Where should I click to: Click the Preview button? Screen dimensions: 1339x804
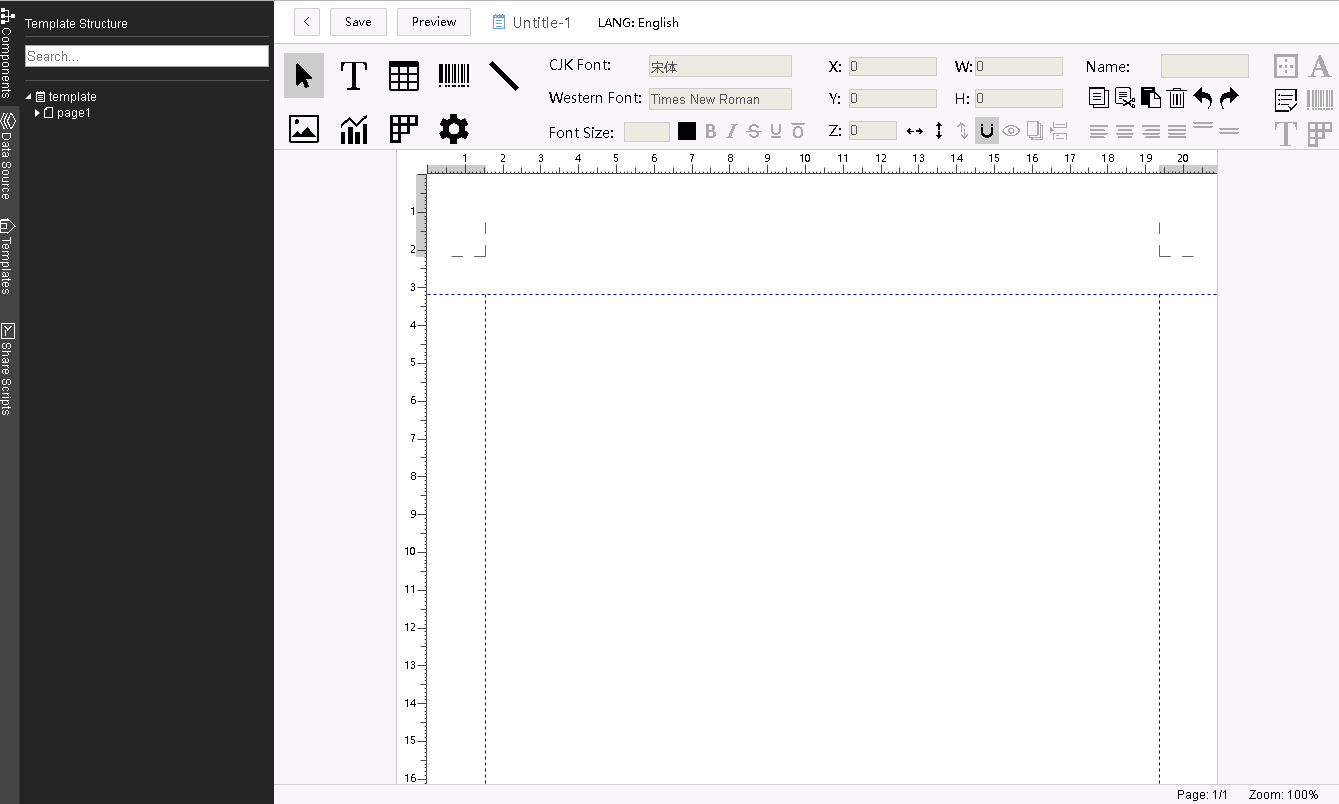pyautogui.click(x=434, y=22)
